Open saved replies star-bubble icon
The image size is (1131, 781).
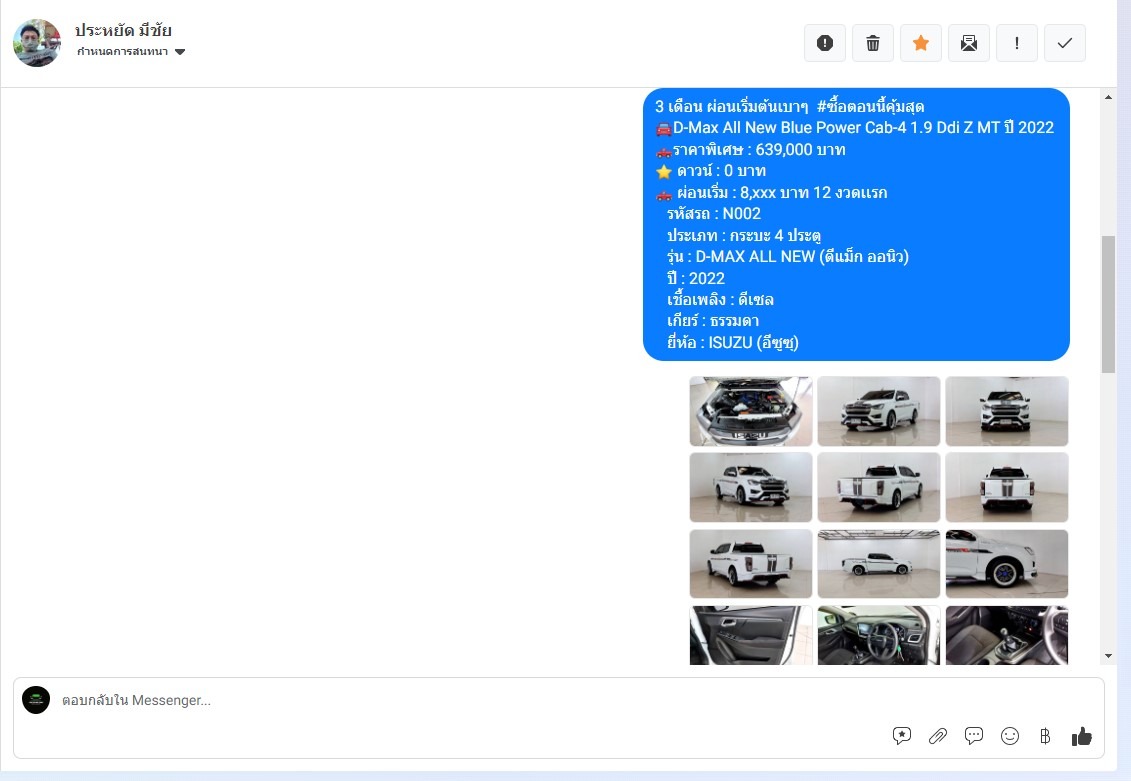[902, 736]
